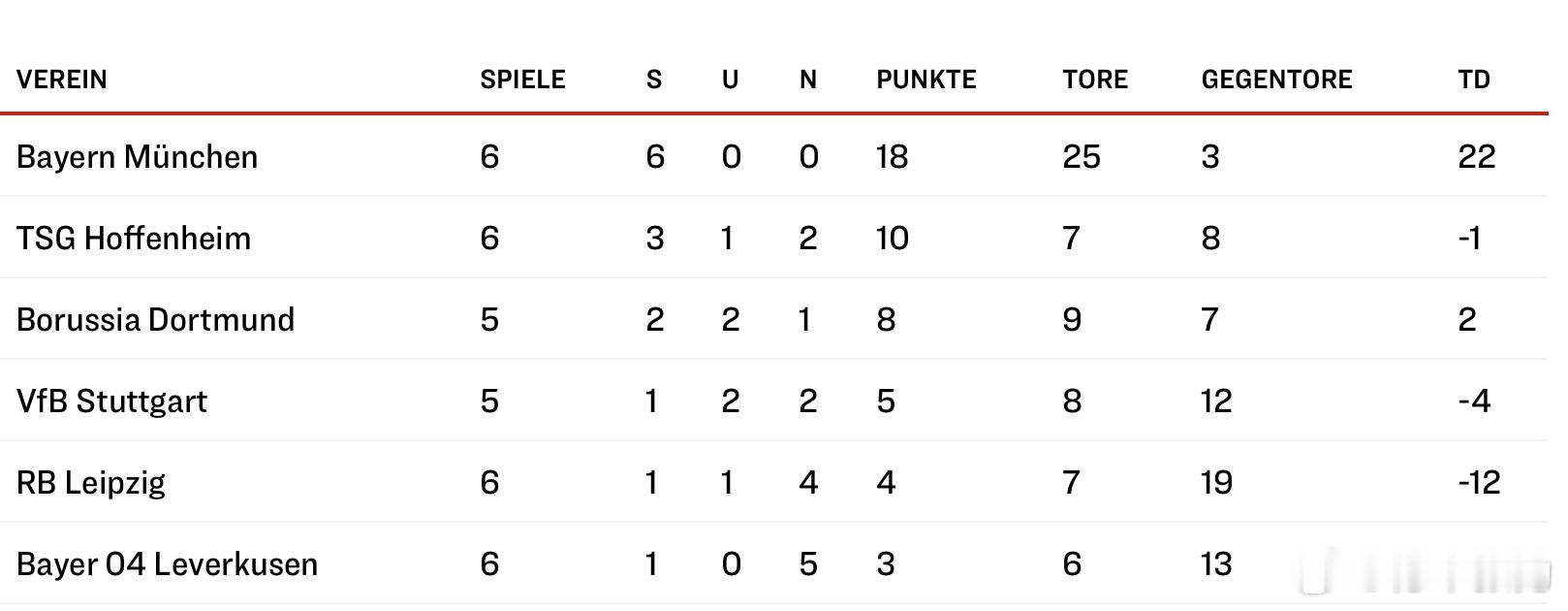This screenshot has width=1568, height=611.
Task: Click Bayern München's 18 points value
Action: [x=893, y=157]
